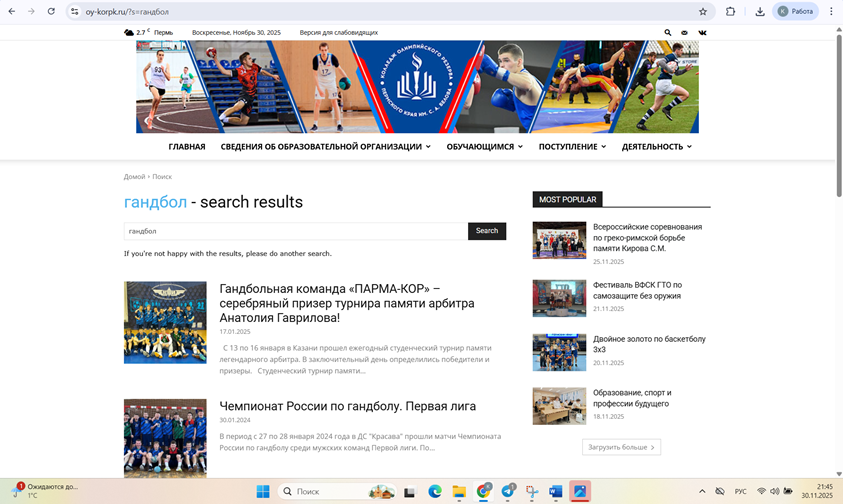Expand the Обучающимся dropdown menu
The height and width of the screenshot is (504, 843).
coord(484,147)
